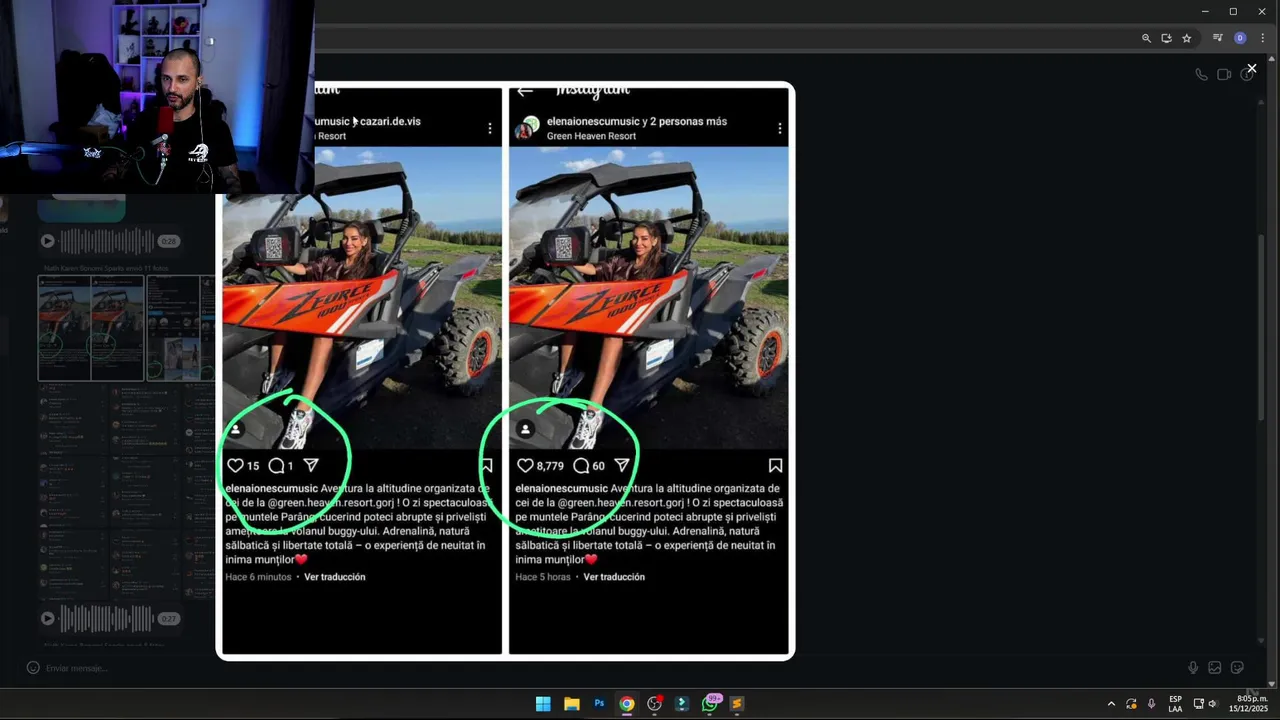
Task: Seek within the upper voice message waveform
Action: coord(107,241)
